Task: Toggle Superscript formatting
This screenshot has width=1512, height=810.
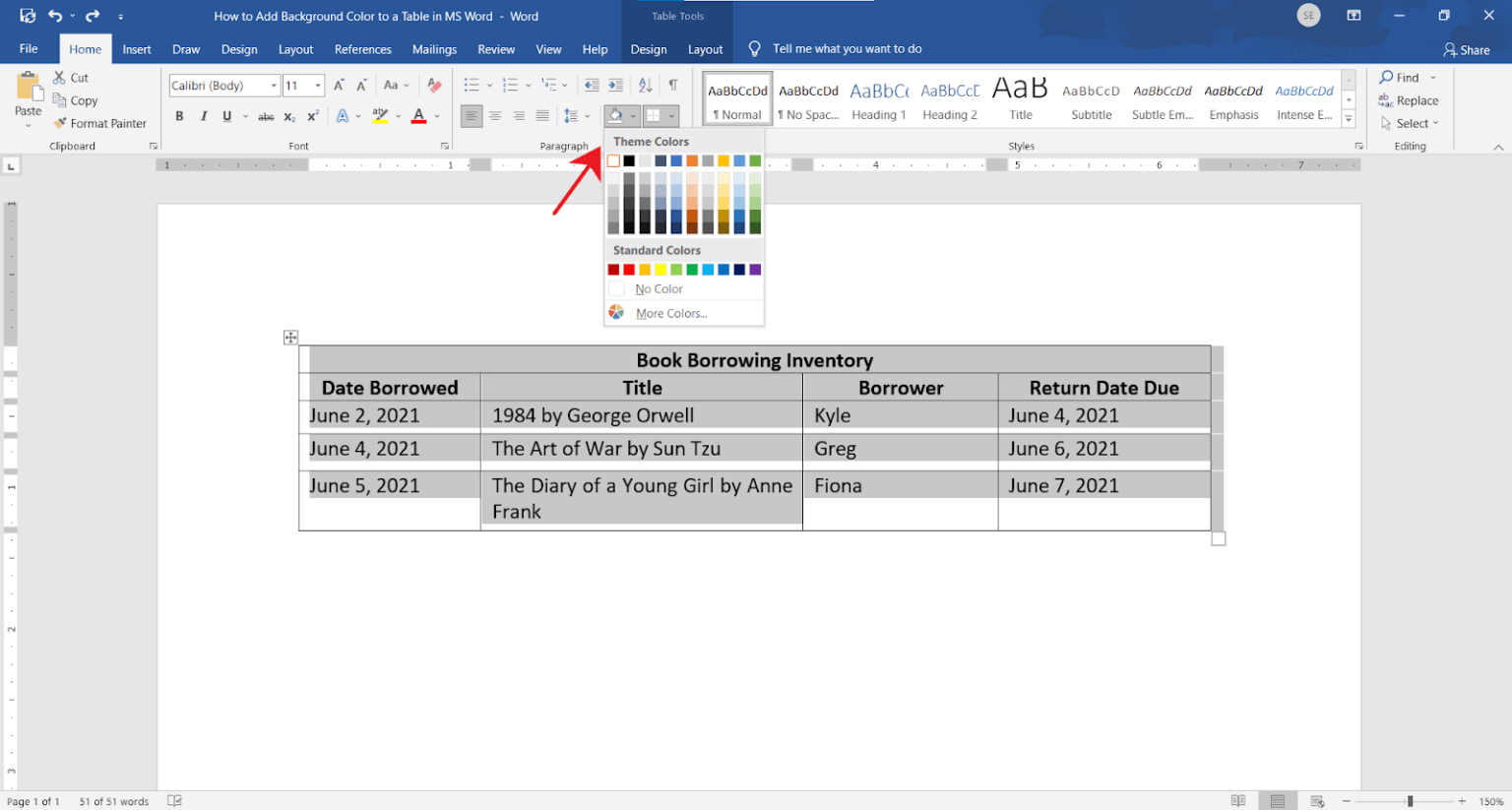Action: pos(313,116)
